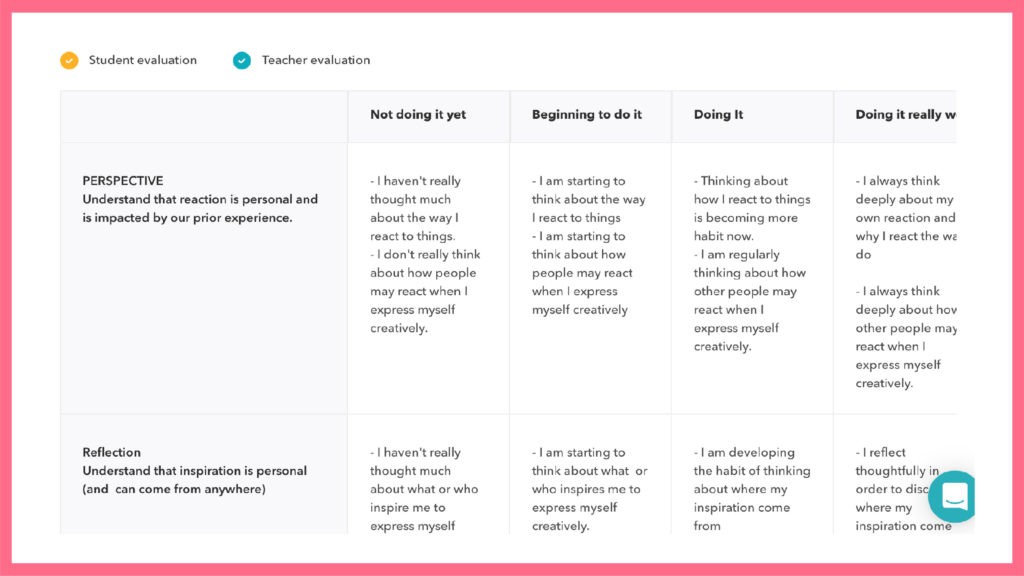
Task: Click the teal Teacher evaluation check icon
Action: [x=242, y=60]
